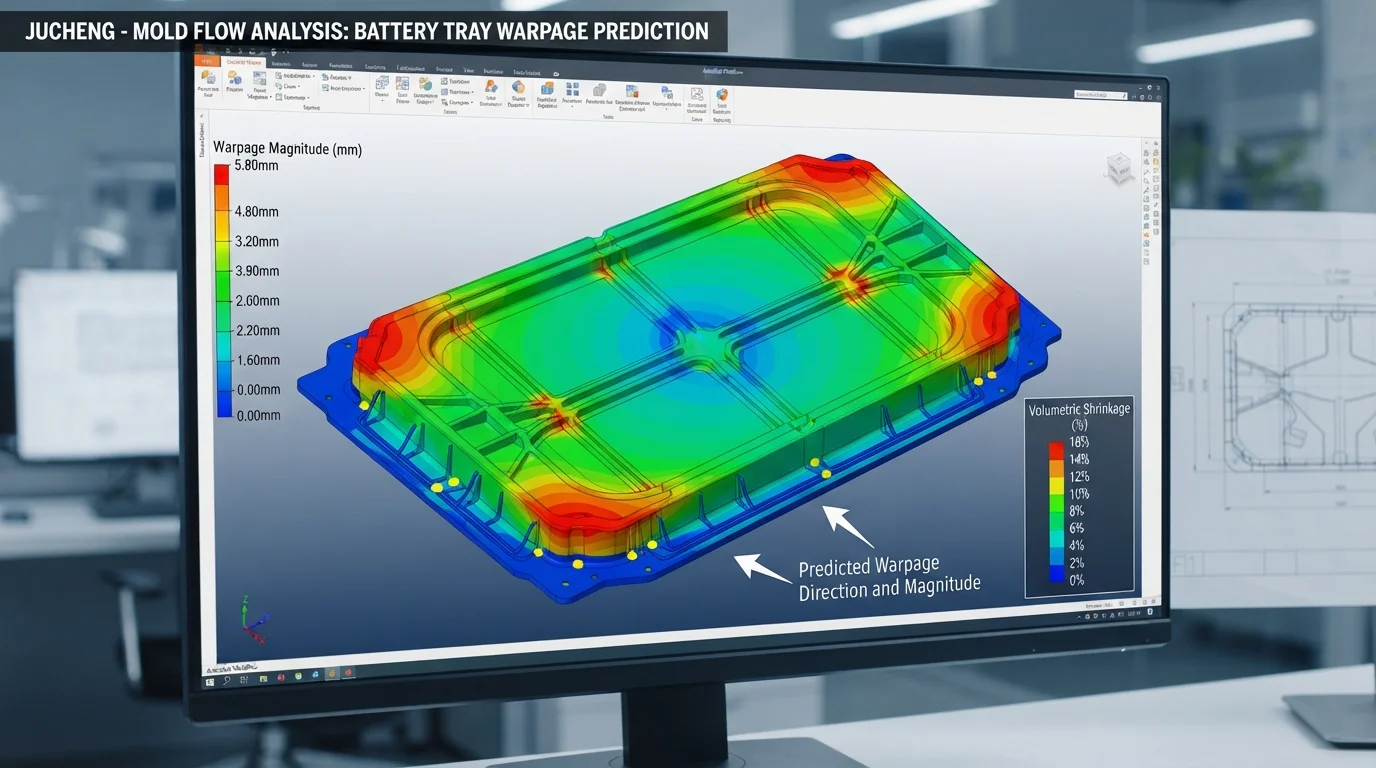Screen dimensions: 1376x768
Task: Click the red swatch of the Warpage Magnitude legend
Action: pos(221,175)
